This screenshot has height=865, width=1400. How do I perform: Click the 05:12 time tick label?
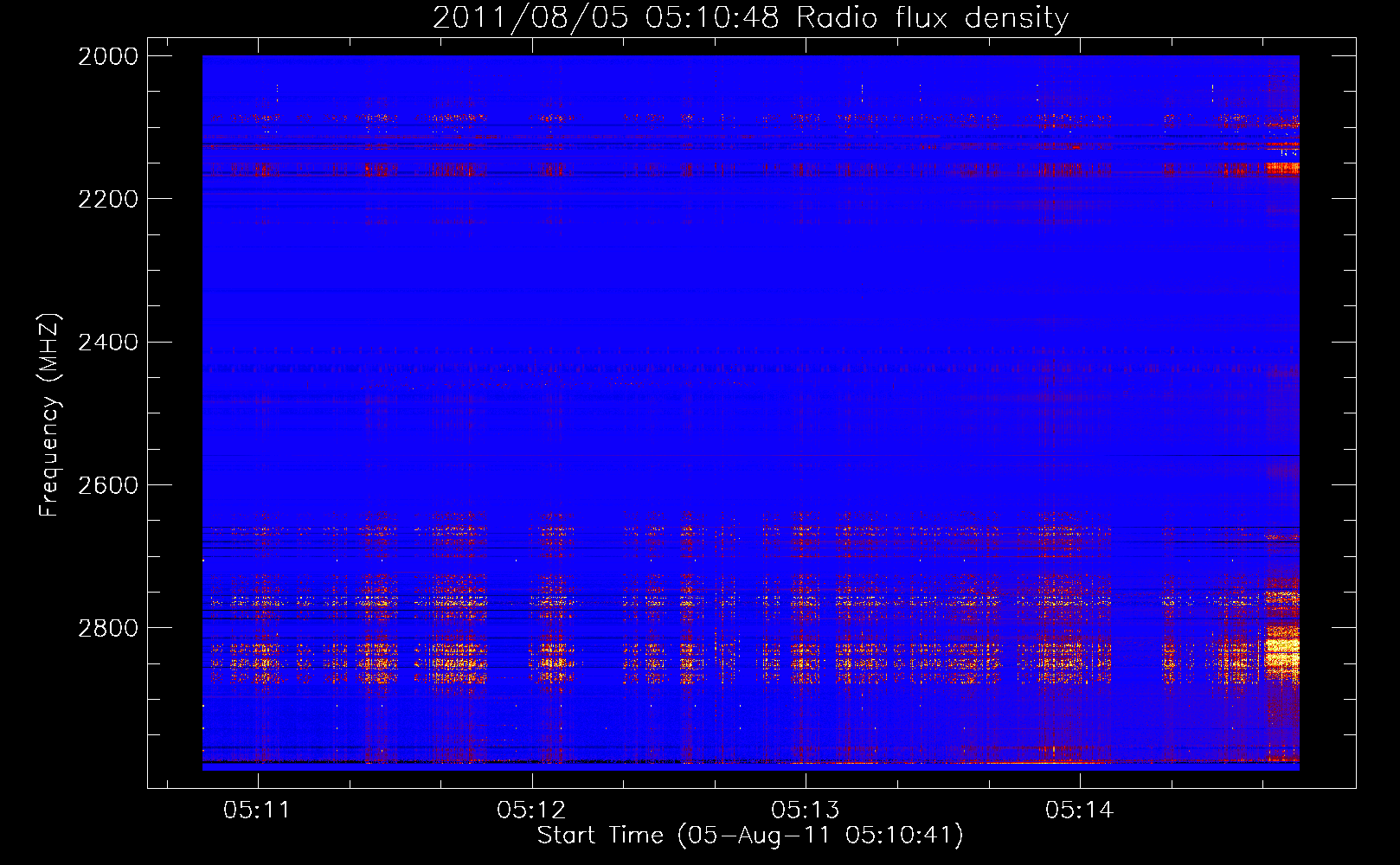(x=531, y=810)
